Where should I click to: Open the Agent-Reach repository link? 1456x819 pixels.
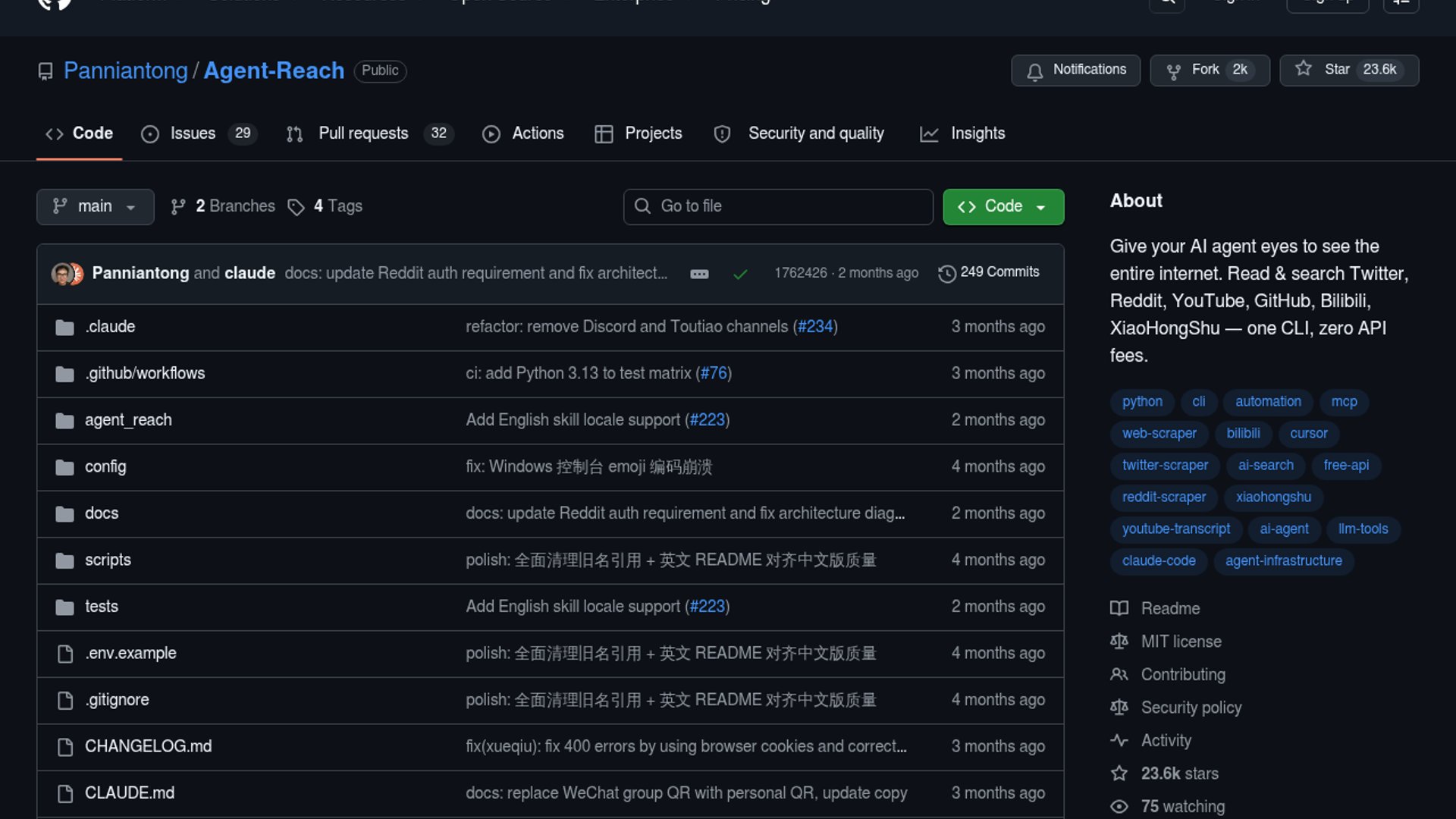click(274, 71)
